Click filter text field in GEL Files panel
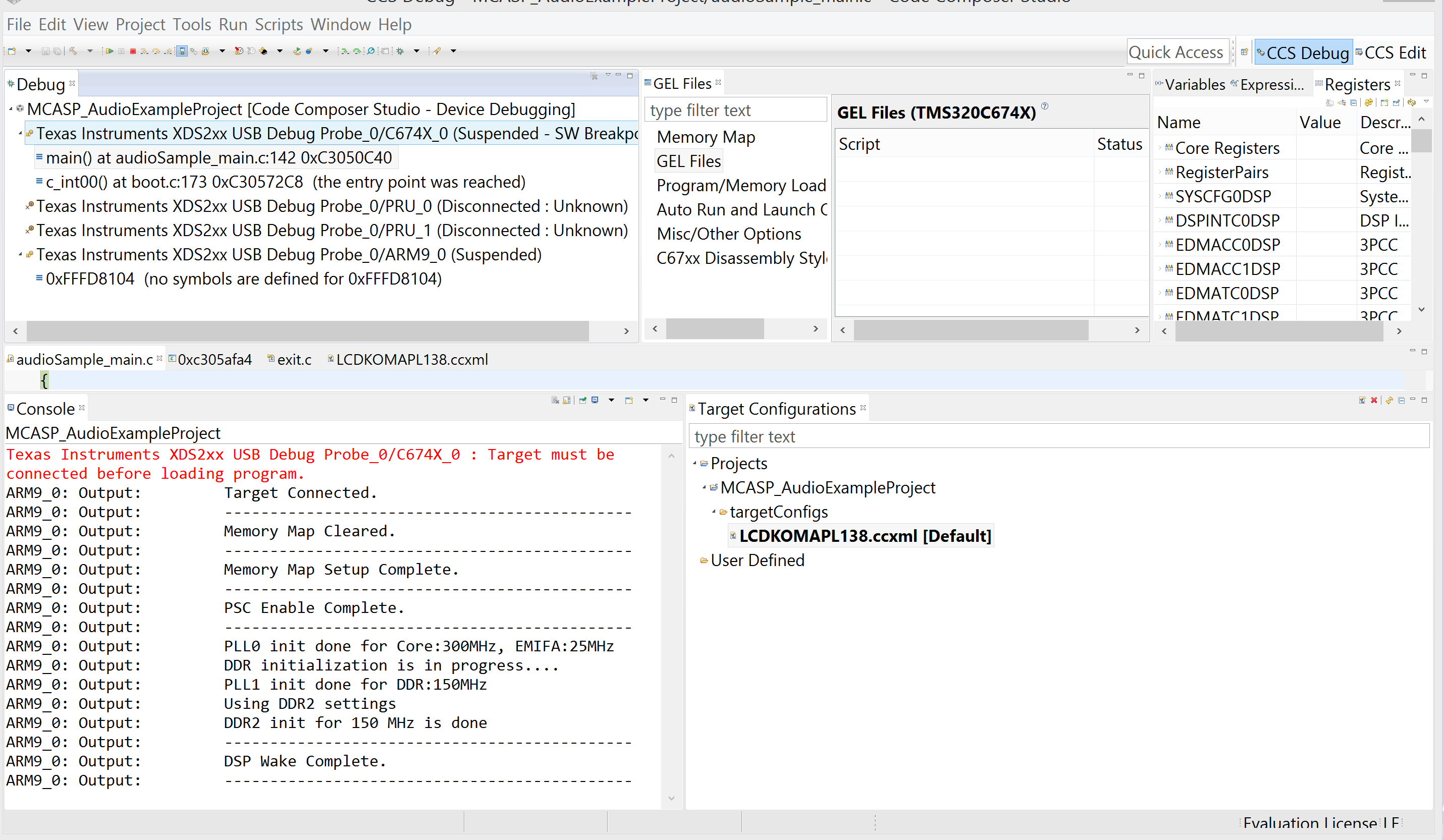This screenshot has width=1444, height=840. click(x=736, y=110)
